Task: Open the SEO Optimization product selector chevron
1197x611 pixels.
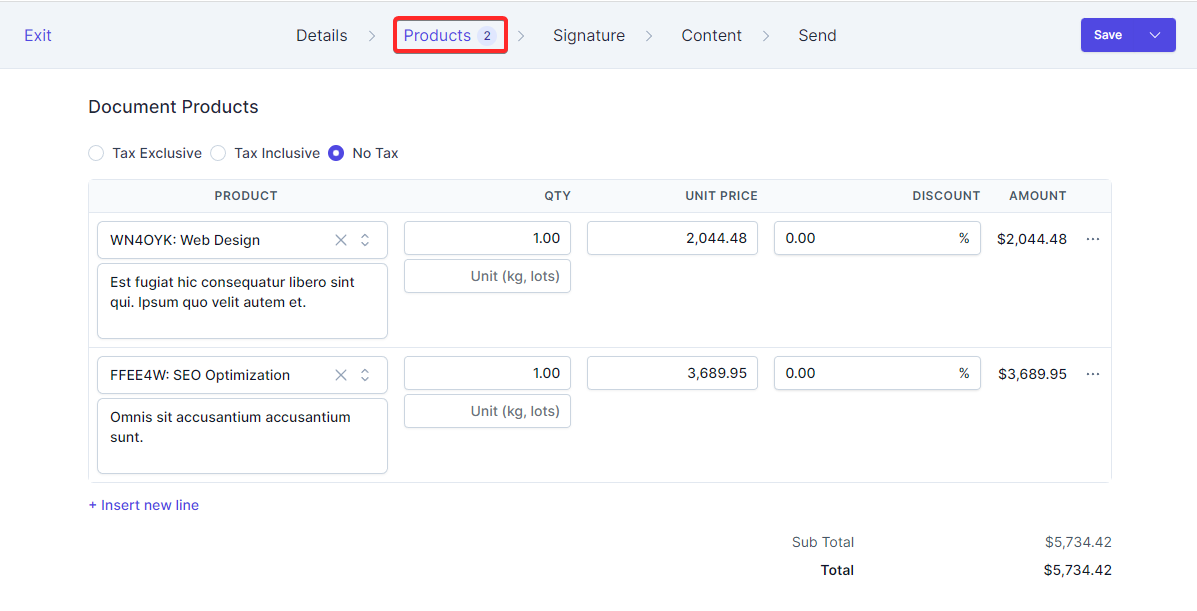Action: tap(365, 375)
